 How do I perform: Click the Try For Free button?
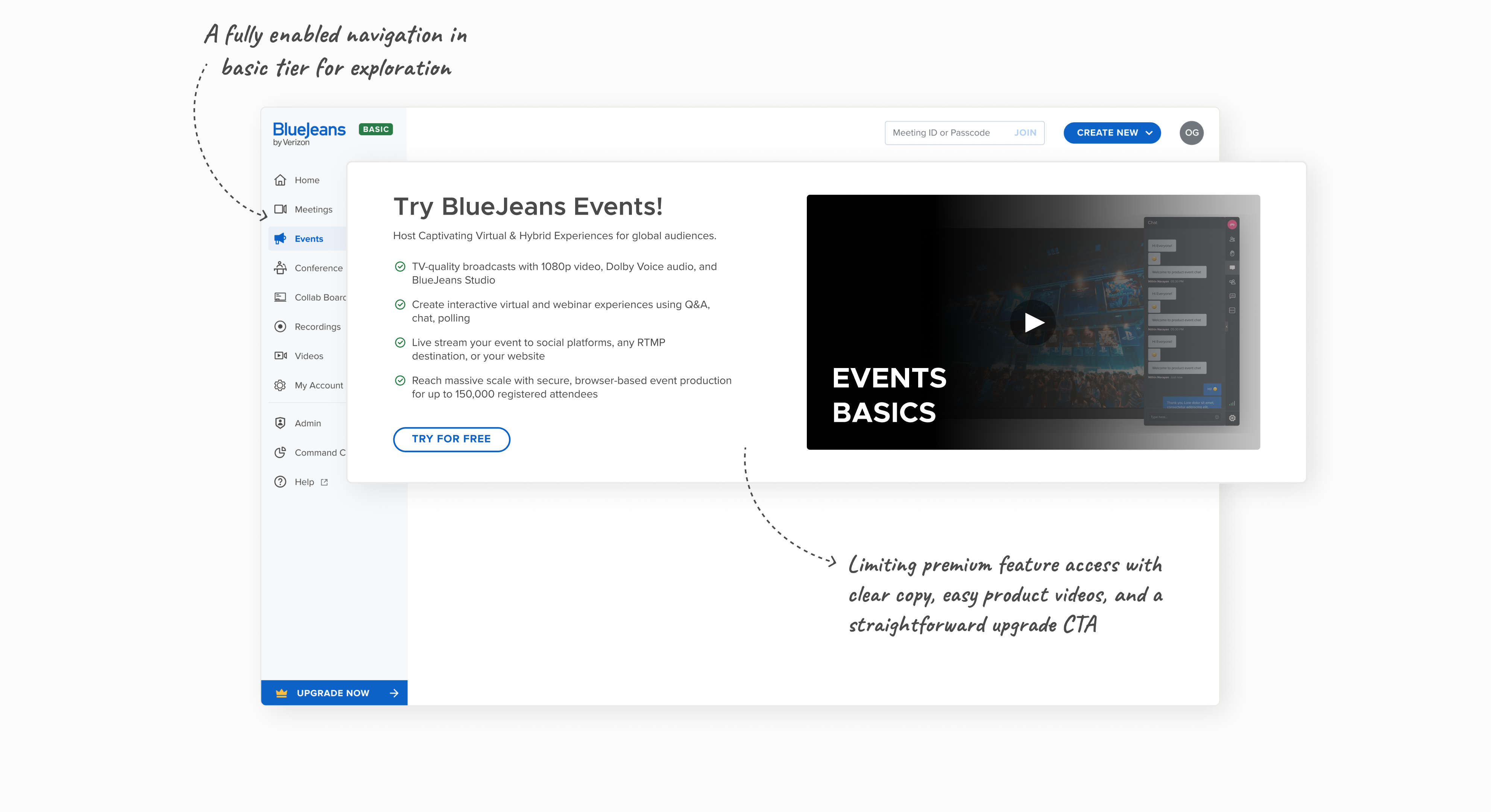point(451,439)
